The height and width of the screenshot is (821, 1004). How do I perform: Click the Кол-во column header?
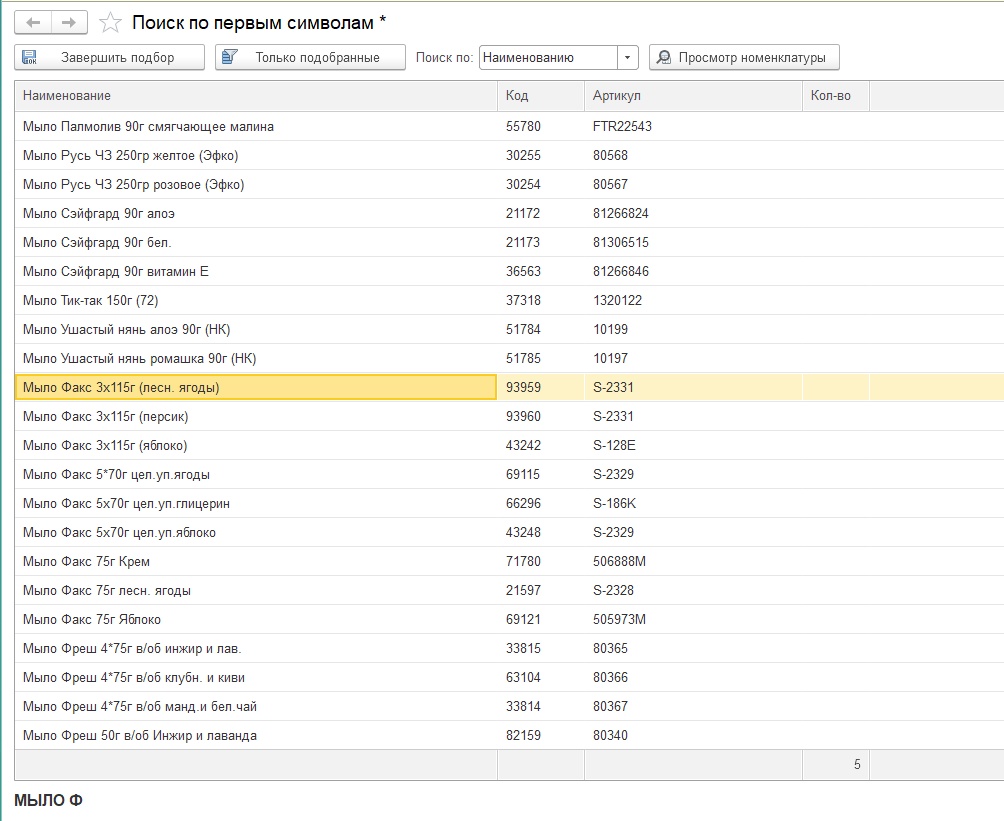point(836,95)
